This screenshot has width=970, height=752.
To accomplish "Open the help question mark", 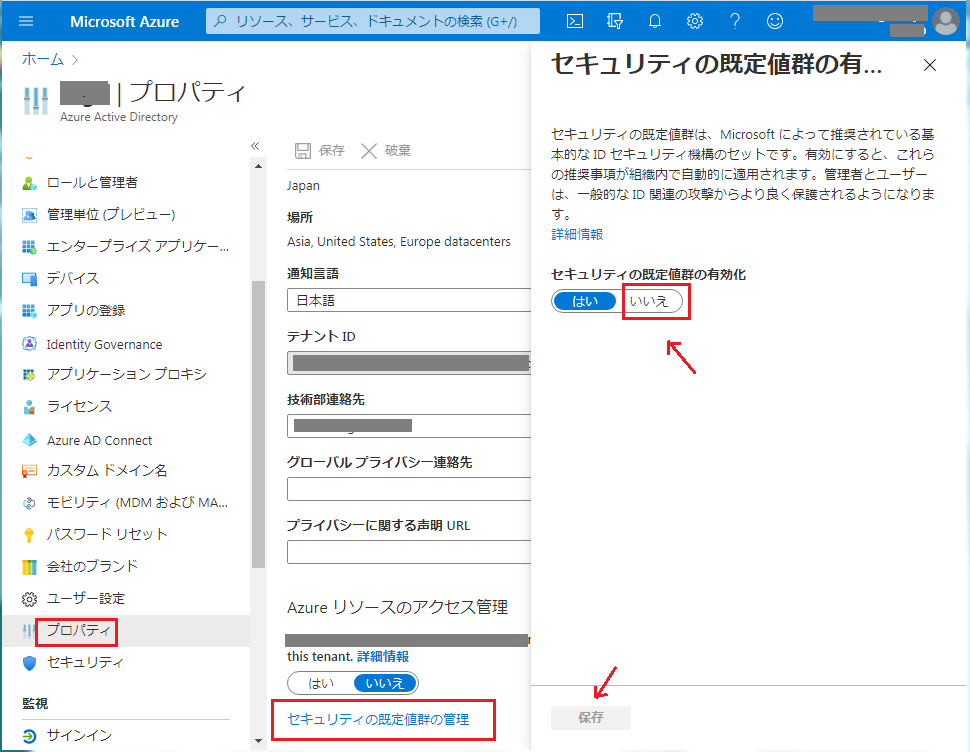I will pos(735,22).
